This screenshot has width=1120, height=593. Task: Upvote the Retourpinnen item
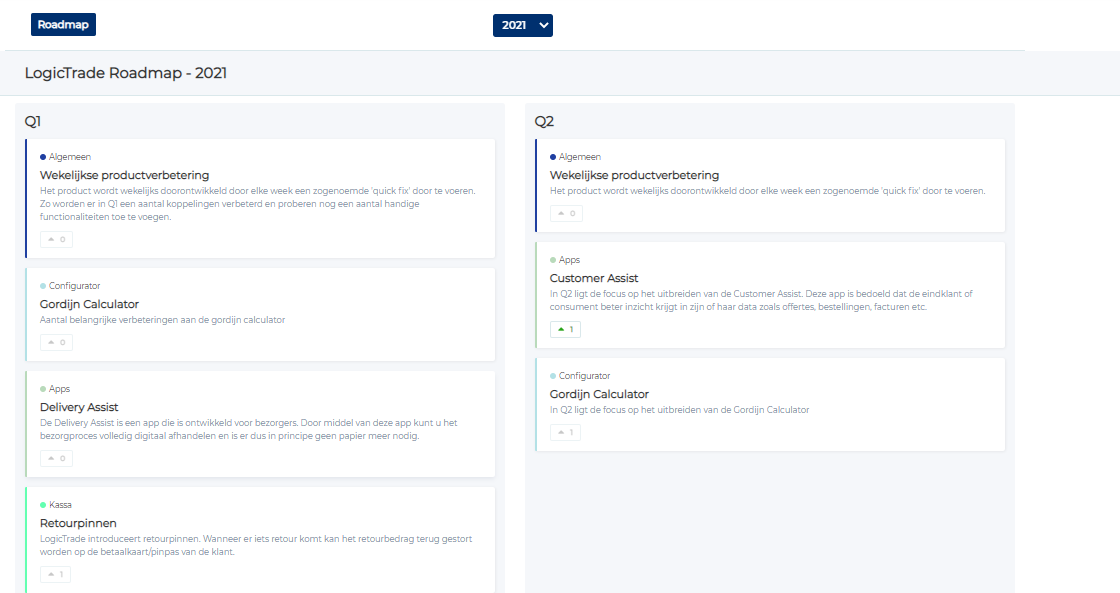pyautogui.click(x=56, y=574)
